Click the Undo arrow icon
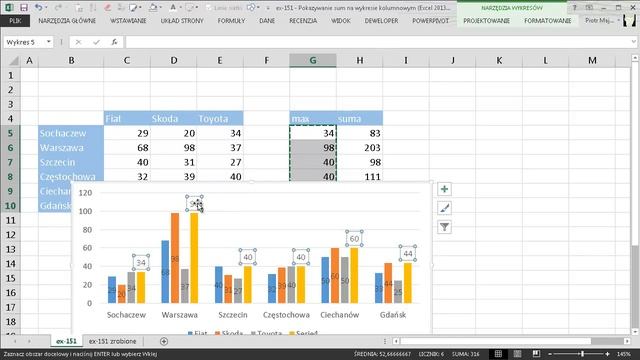 [x=38, y=7]
